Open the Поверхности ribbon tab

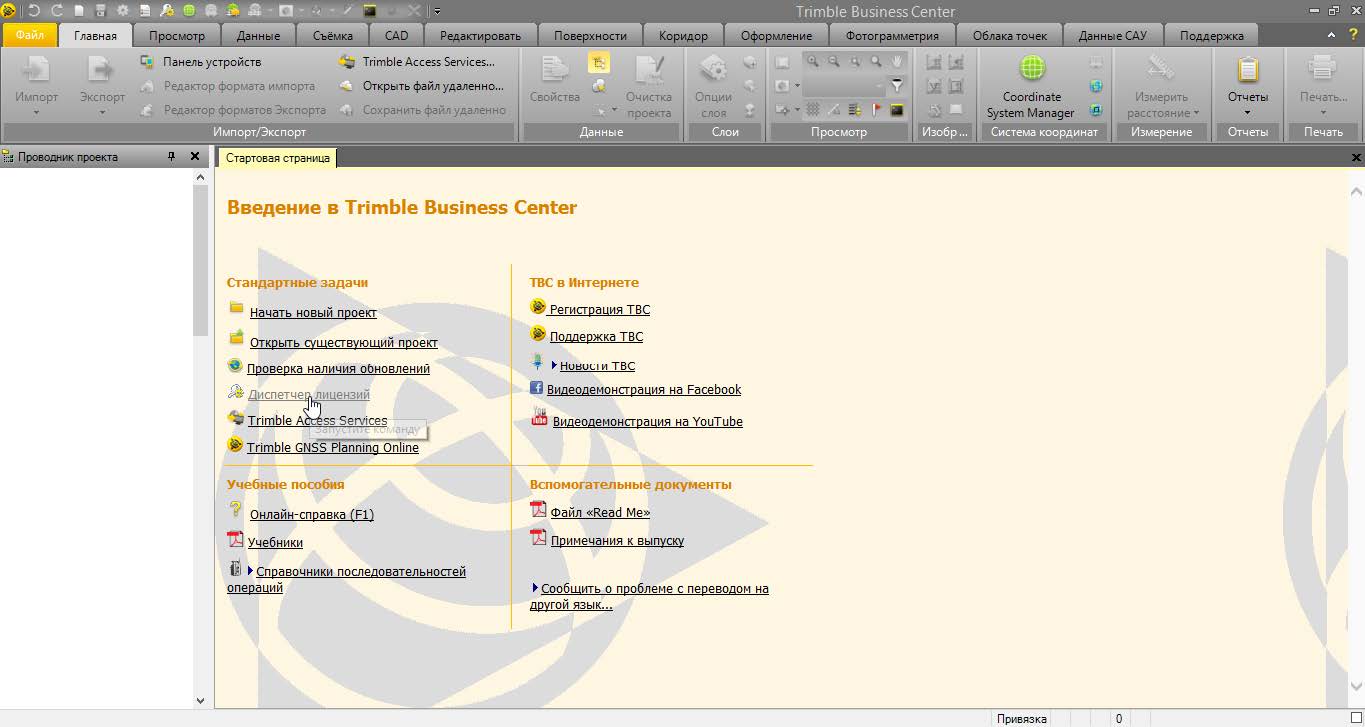coord(590,35)
